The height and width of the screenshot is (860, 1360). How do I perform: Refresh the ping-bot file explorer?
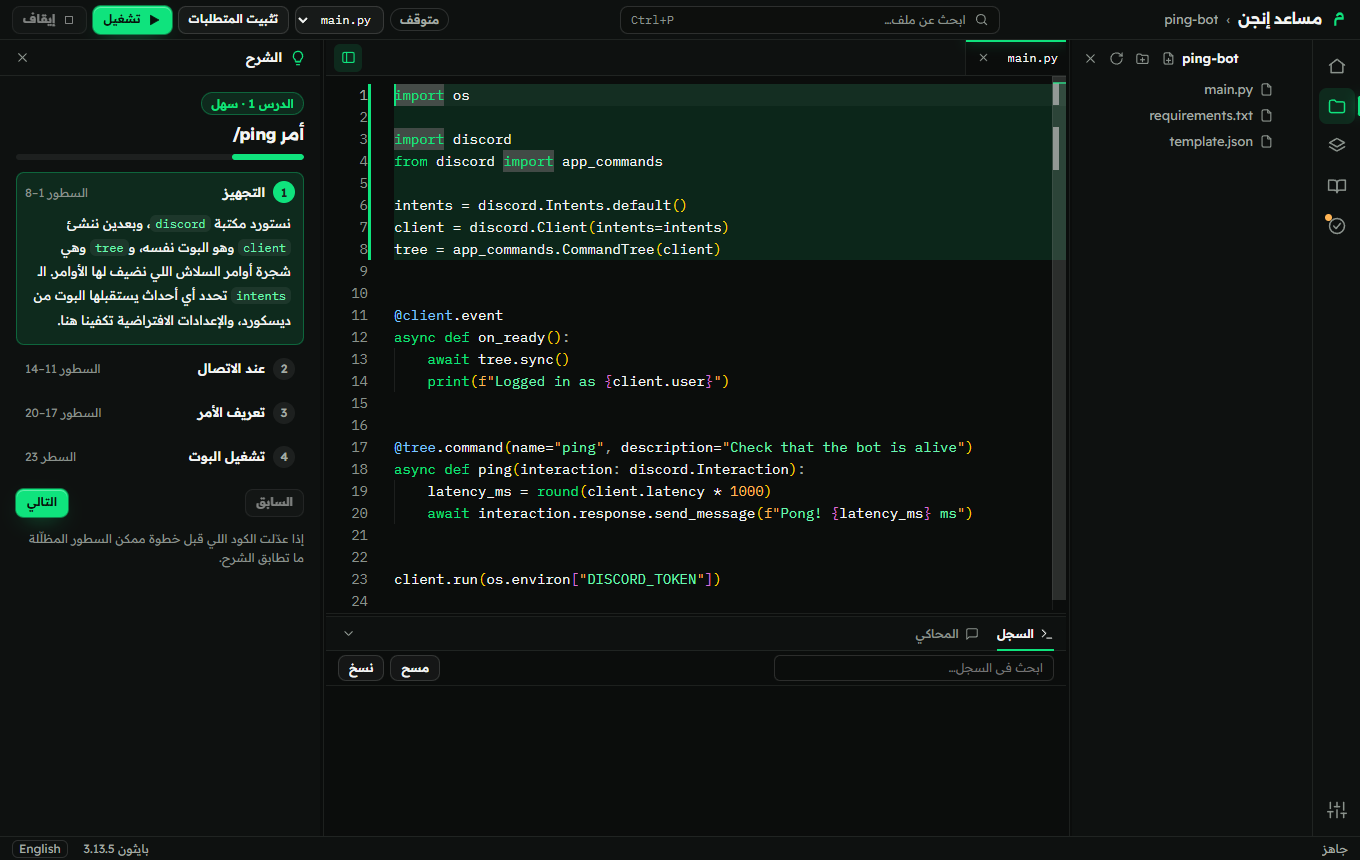[1117, 59]
